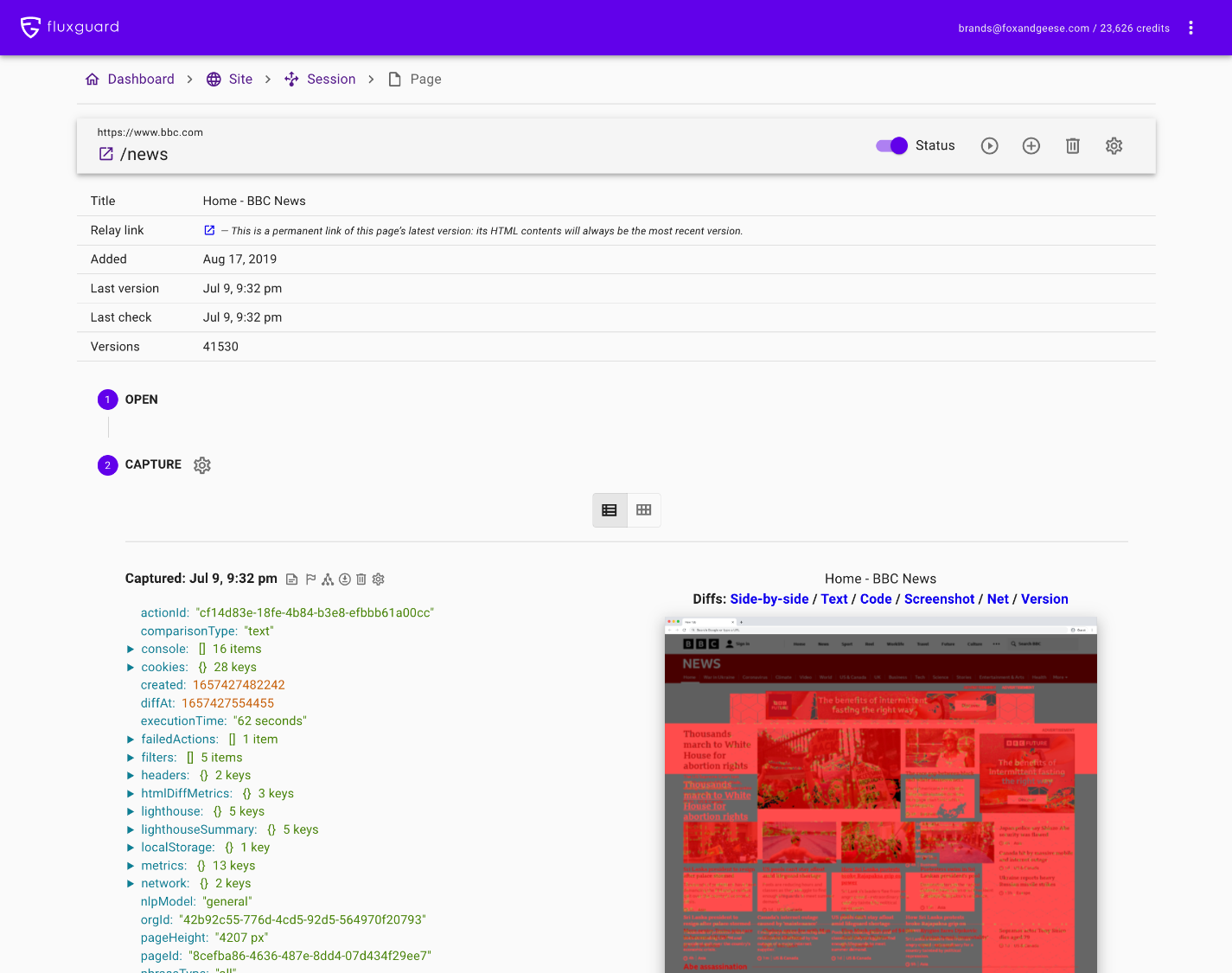The image size is (1232, 973).
Task: Switch to list view layout
Action: (610, 510)
